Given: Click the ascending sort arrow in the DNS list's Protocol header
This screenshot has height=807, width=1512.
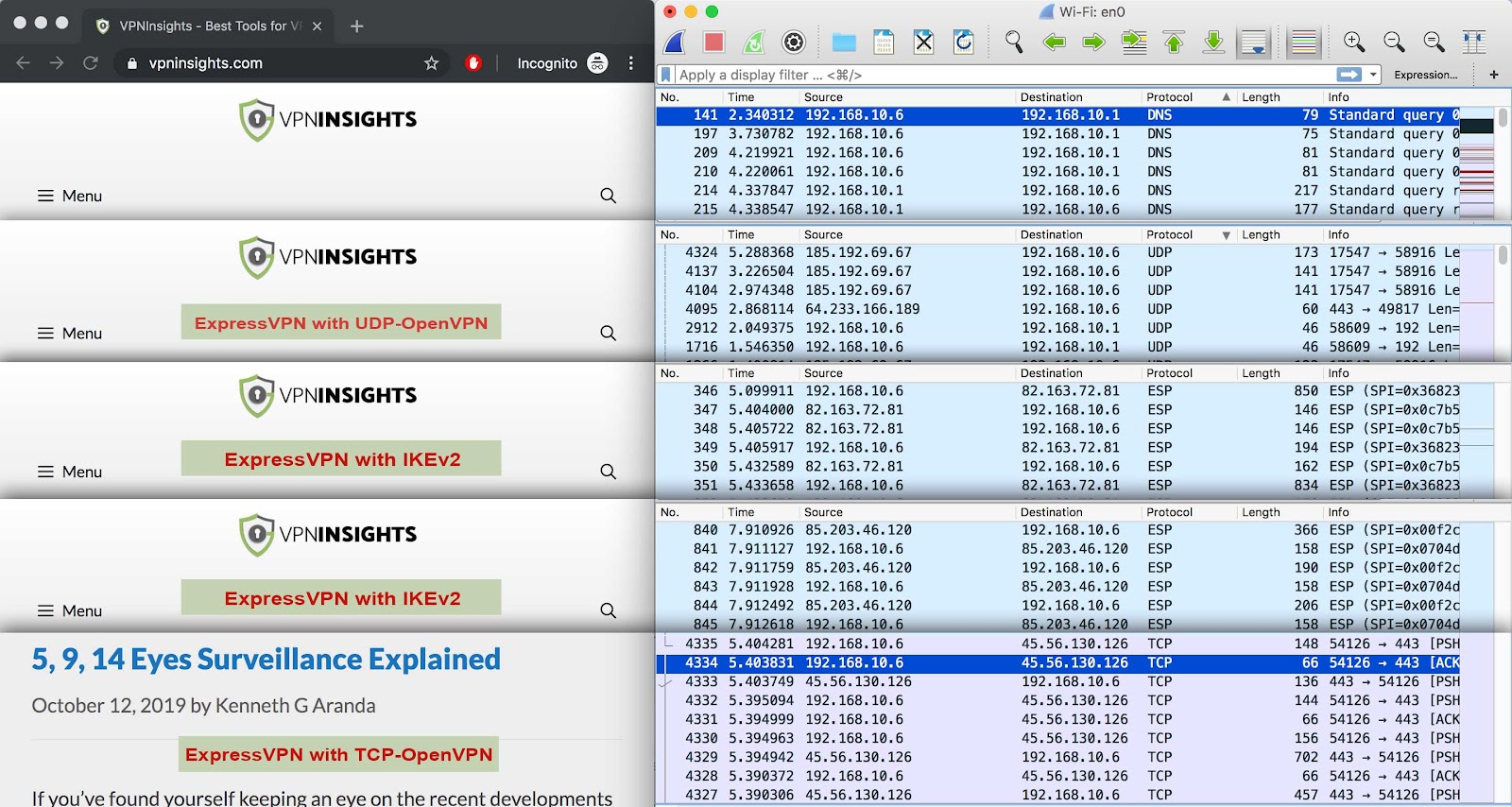Looking at the screenshot, I should click(x=1226, y=97).
